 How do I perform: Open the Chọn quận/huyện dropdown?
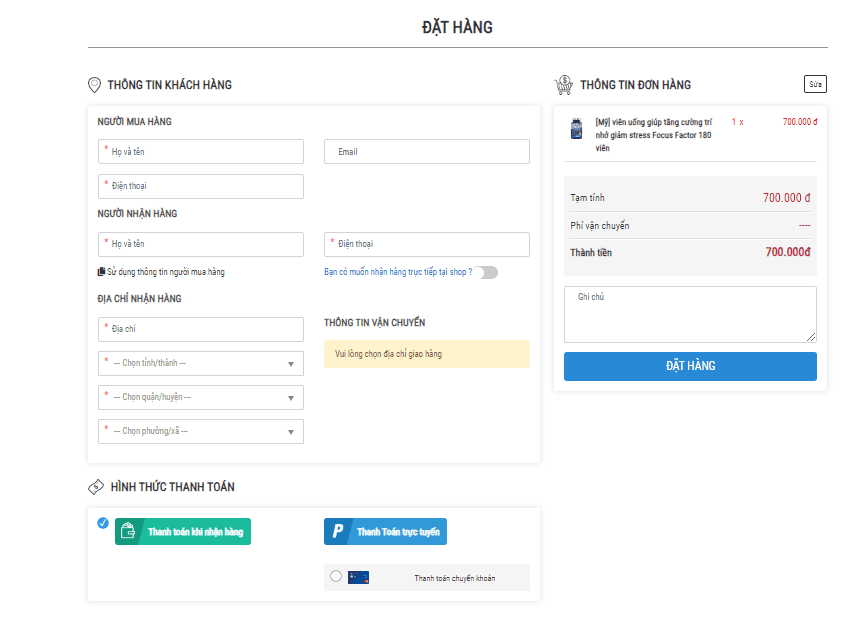pyautogui.click(x=201, y=397)
